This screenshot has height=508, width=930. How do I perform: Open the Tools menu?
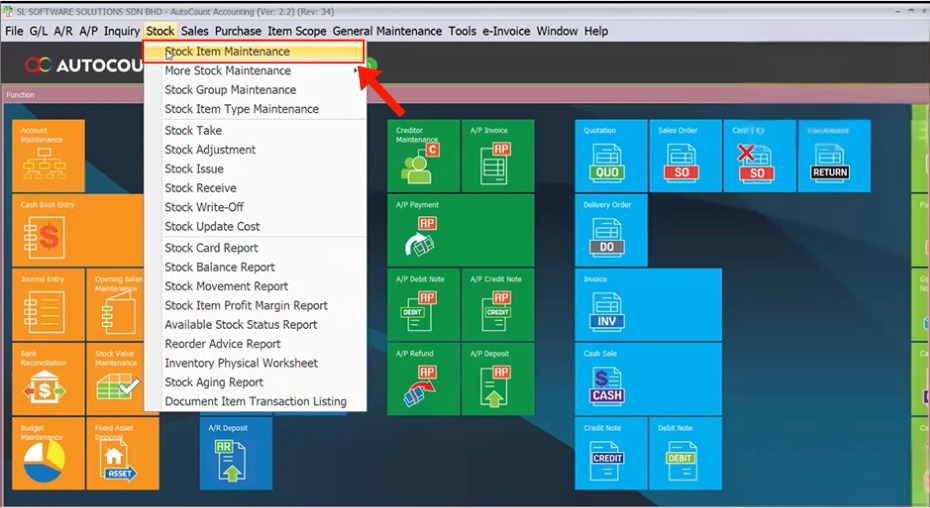(462, 31)
